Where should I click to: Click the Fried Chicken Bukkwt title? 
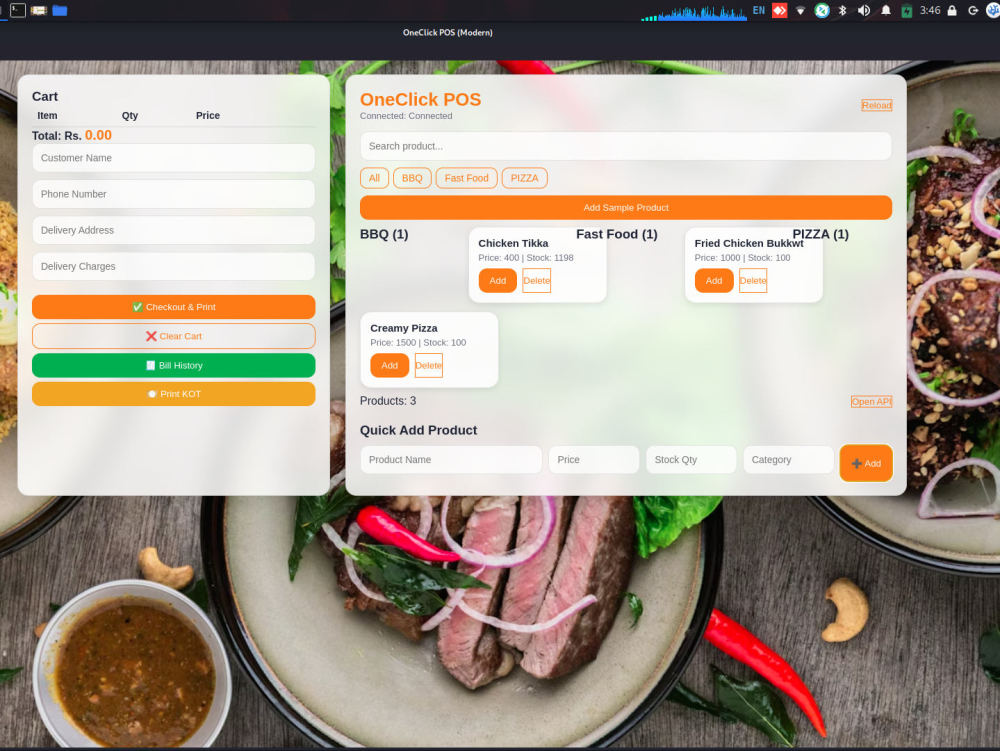click(x=749, y=243)
